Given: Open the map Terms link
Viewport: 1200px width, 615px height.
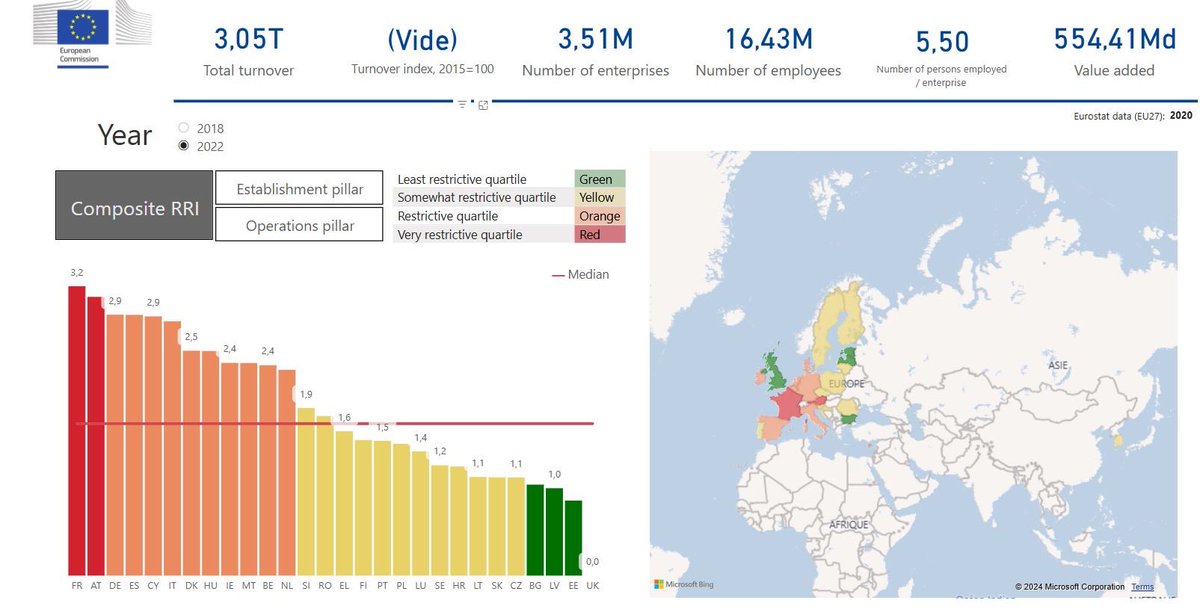Looking at the screenshot, I should (1142, 587).
